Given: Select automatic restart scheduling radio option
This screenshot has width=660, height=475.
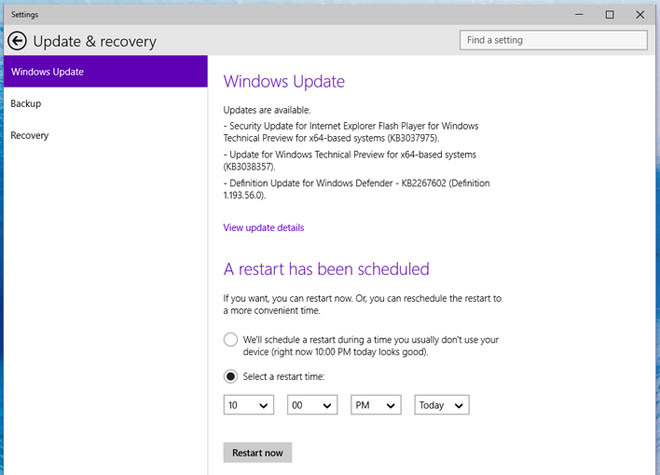Looking at the screenshot, I should pyautogui.click(x=231, y=339).
